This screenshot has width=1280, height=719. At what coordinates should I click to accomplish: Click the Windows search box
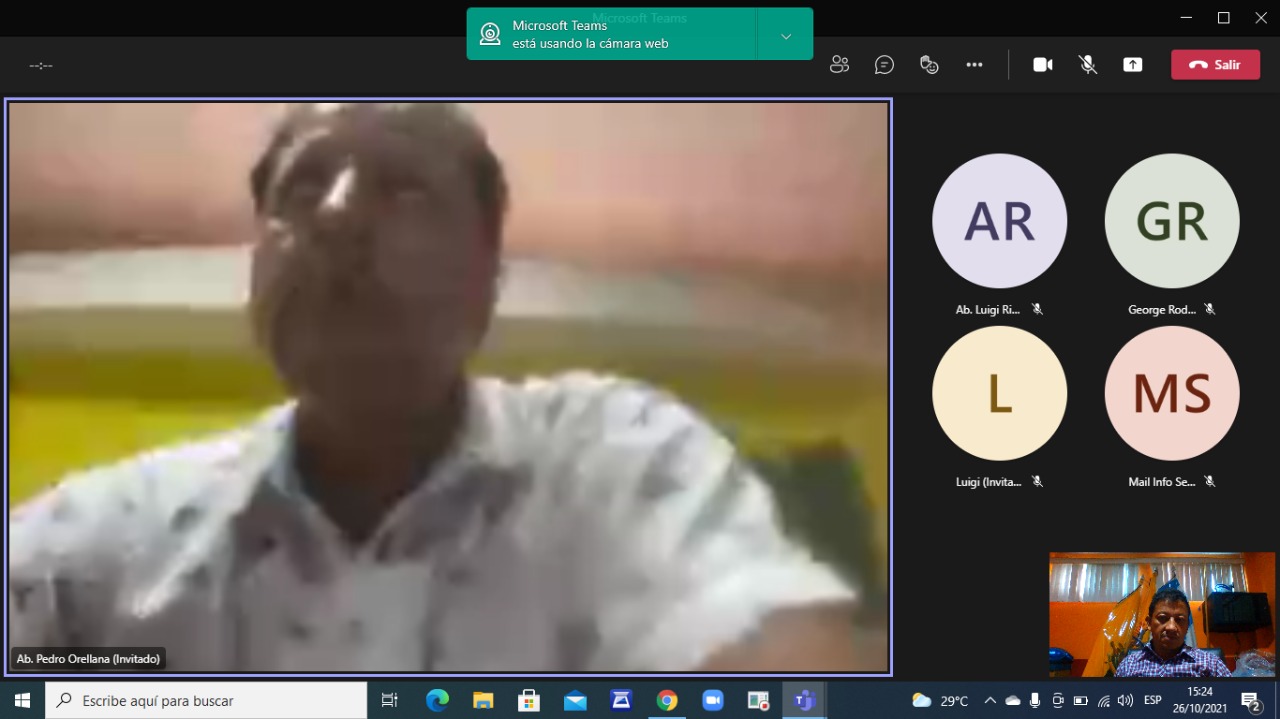[x=206, y=701]
